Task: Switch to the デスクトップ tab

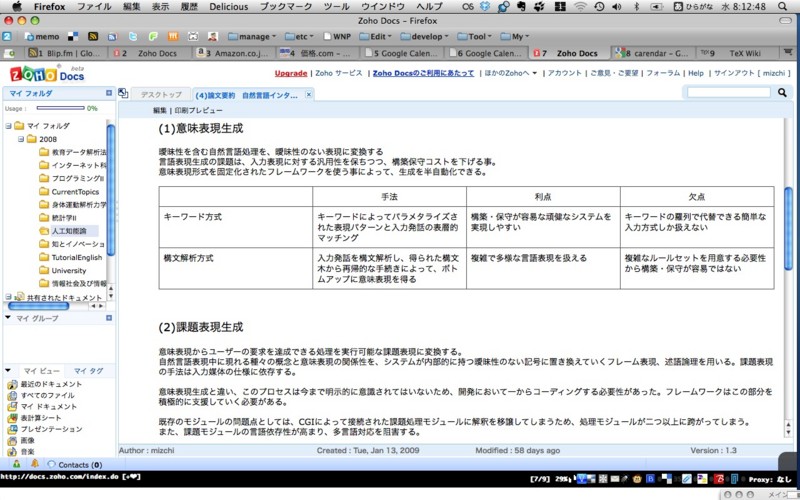Action: pyautogui.click(x=161, y=94)
